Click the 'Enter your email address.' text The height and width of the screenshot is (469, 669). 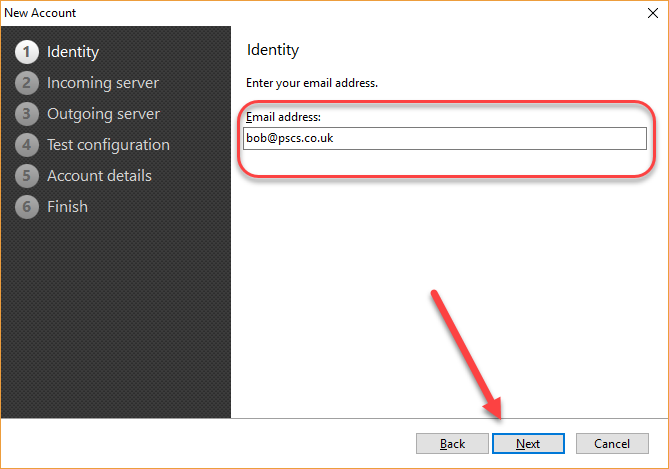tap(312, 83)
